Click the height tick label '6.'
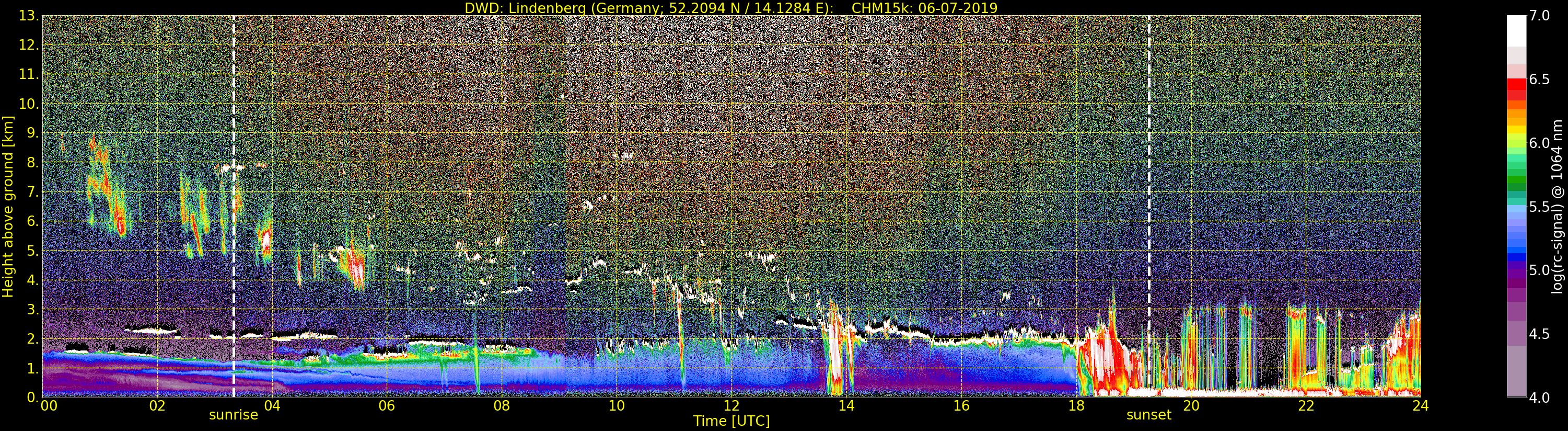 (x=32, y=221)
